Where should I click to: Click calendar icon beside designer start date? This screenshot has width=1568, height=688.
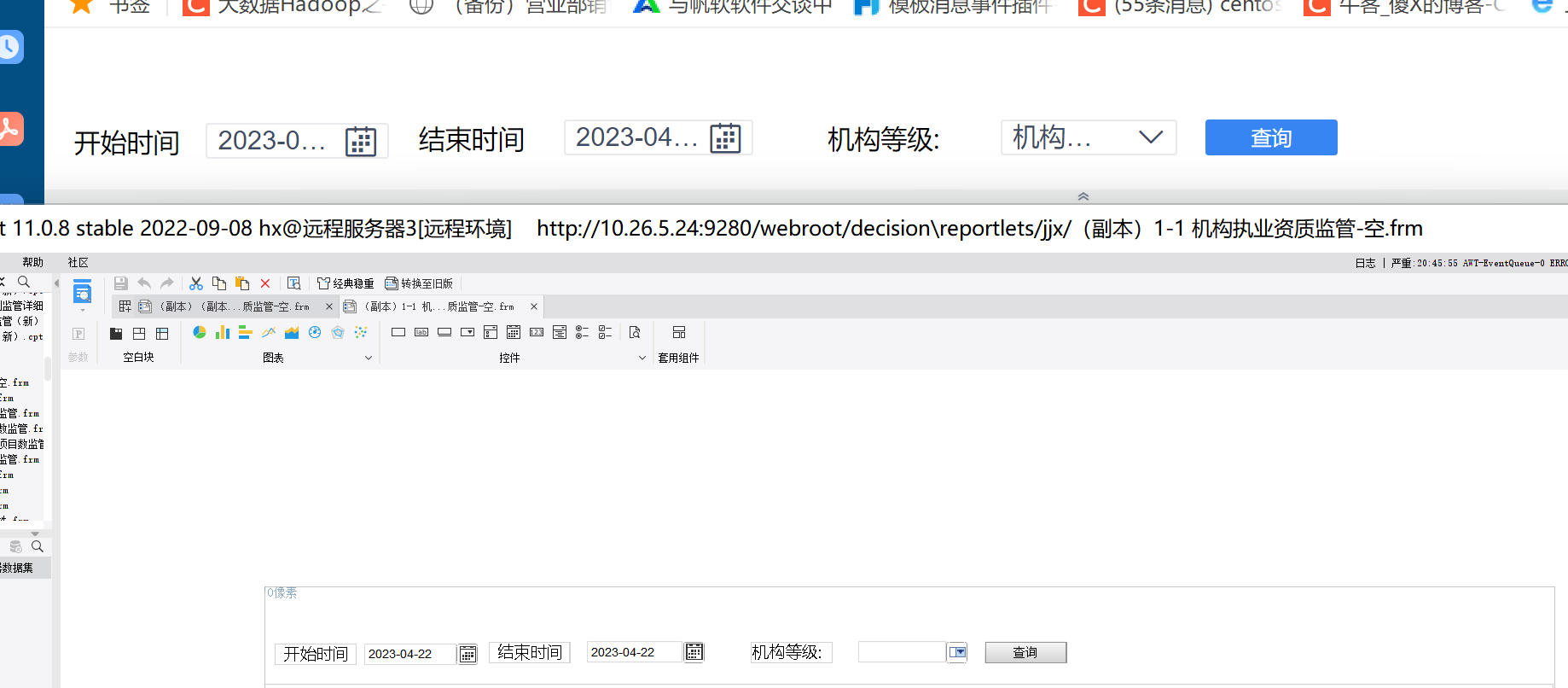467,654
